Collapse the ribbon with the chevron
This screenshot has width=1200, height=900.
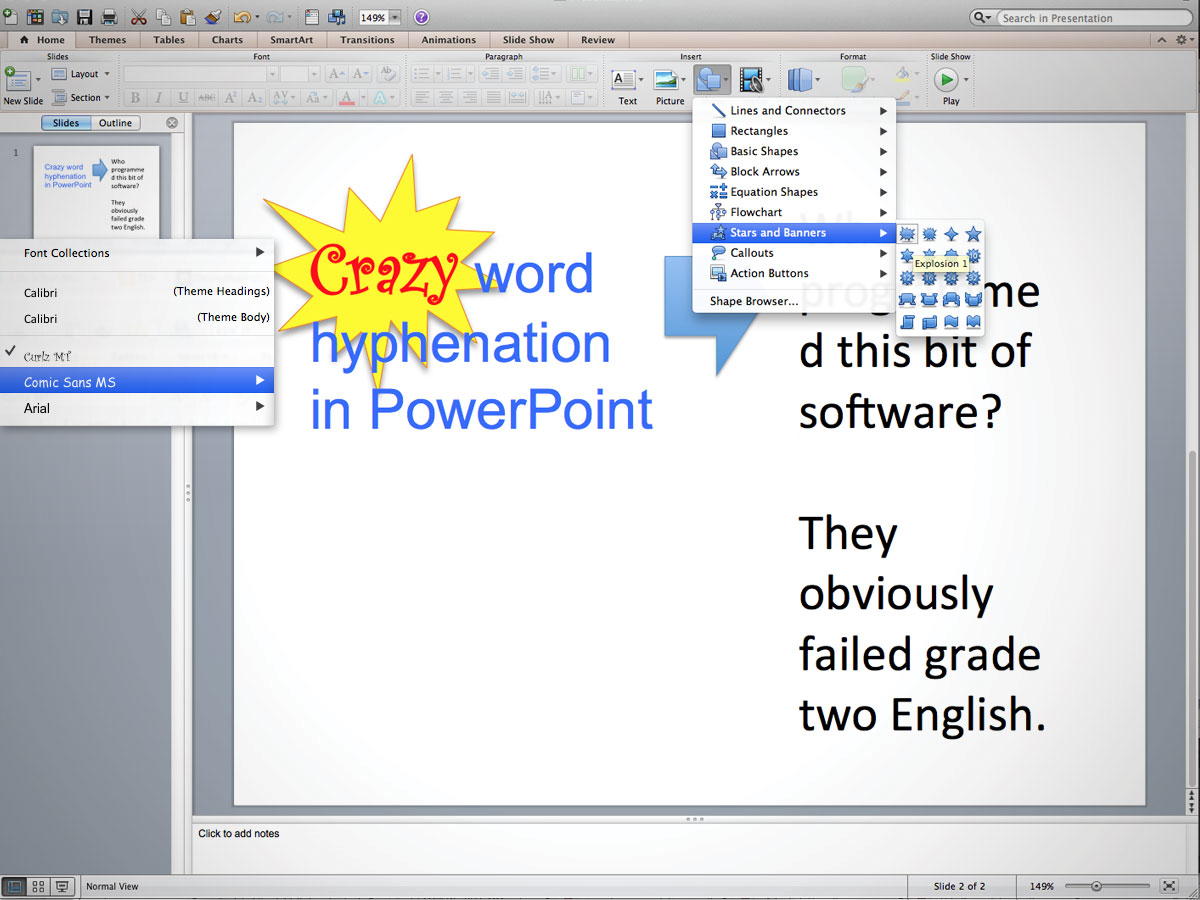coord(1164,40)
